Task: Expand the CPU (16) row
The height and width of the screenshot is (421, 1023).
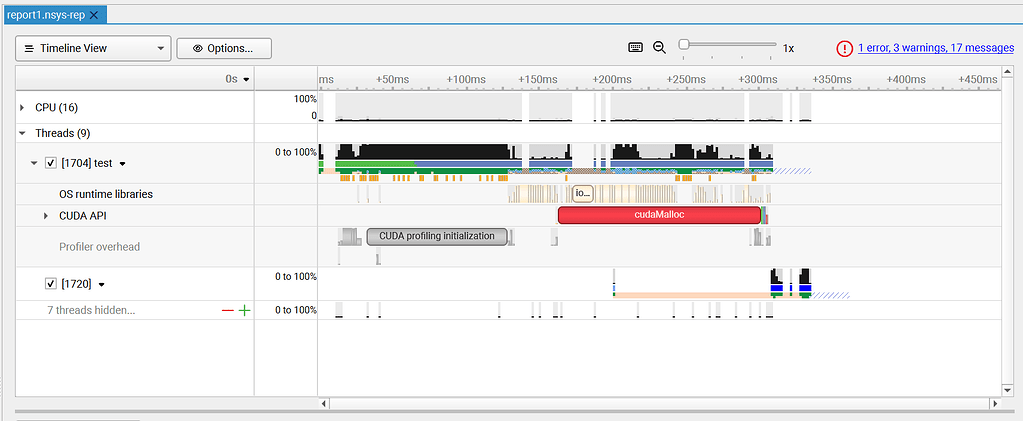Action: tap(23, 107)
